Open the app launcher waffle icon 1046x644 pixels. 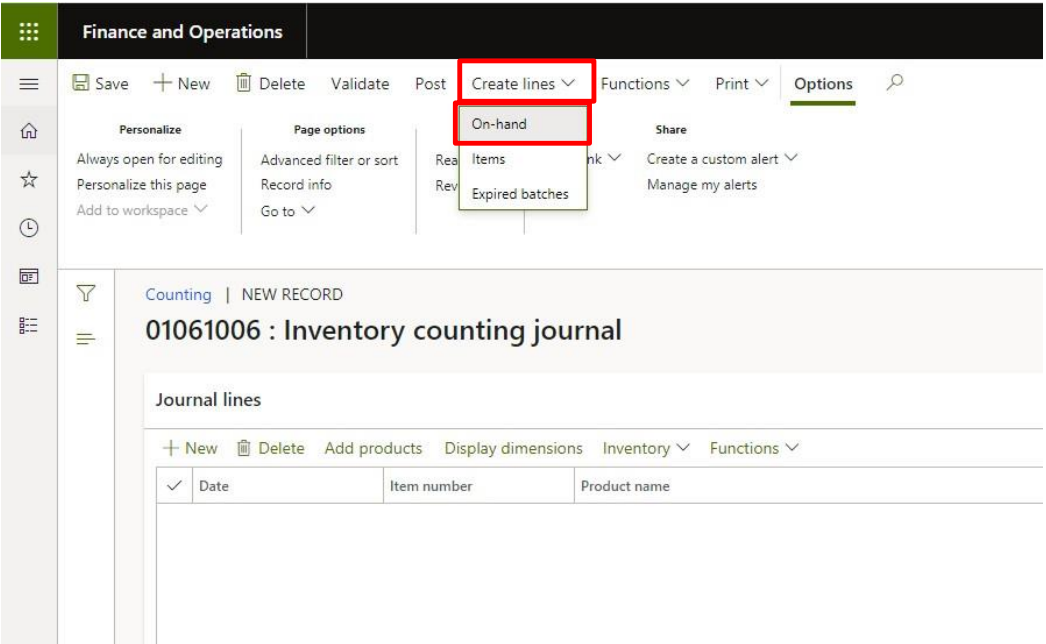pyautogui.click(x=29, y=32)
